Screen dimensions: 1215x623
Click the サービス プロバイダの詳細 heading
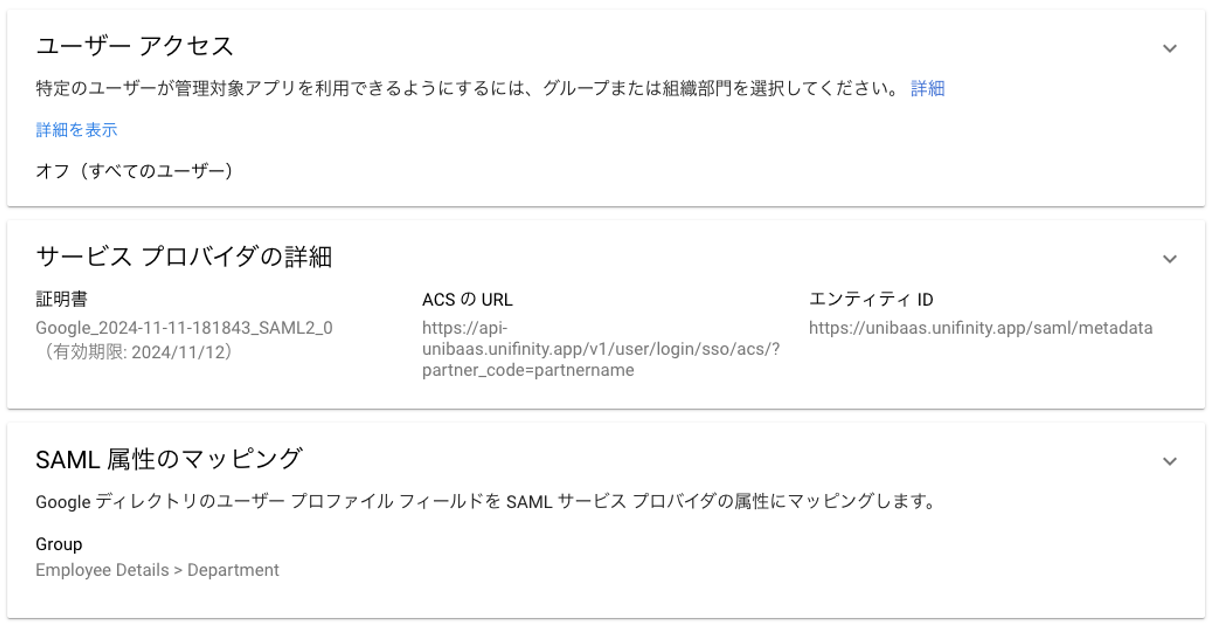(x=183, y=257)
